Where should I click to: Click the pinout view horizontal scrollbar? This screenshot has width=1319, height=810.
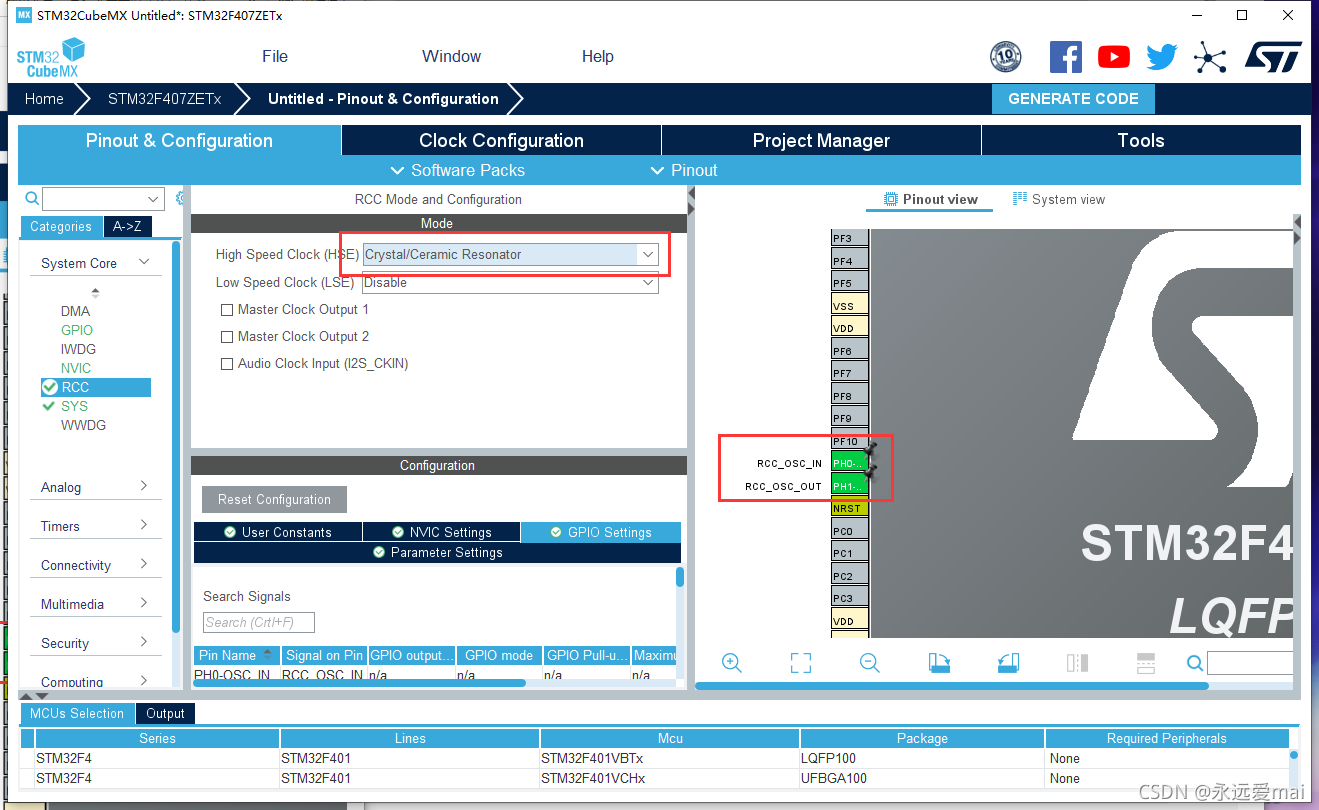[951, 686]
